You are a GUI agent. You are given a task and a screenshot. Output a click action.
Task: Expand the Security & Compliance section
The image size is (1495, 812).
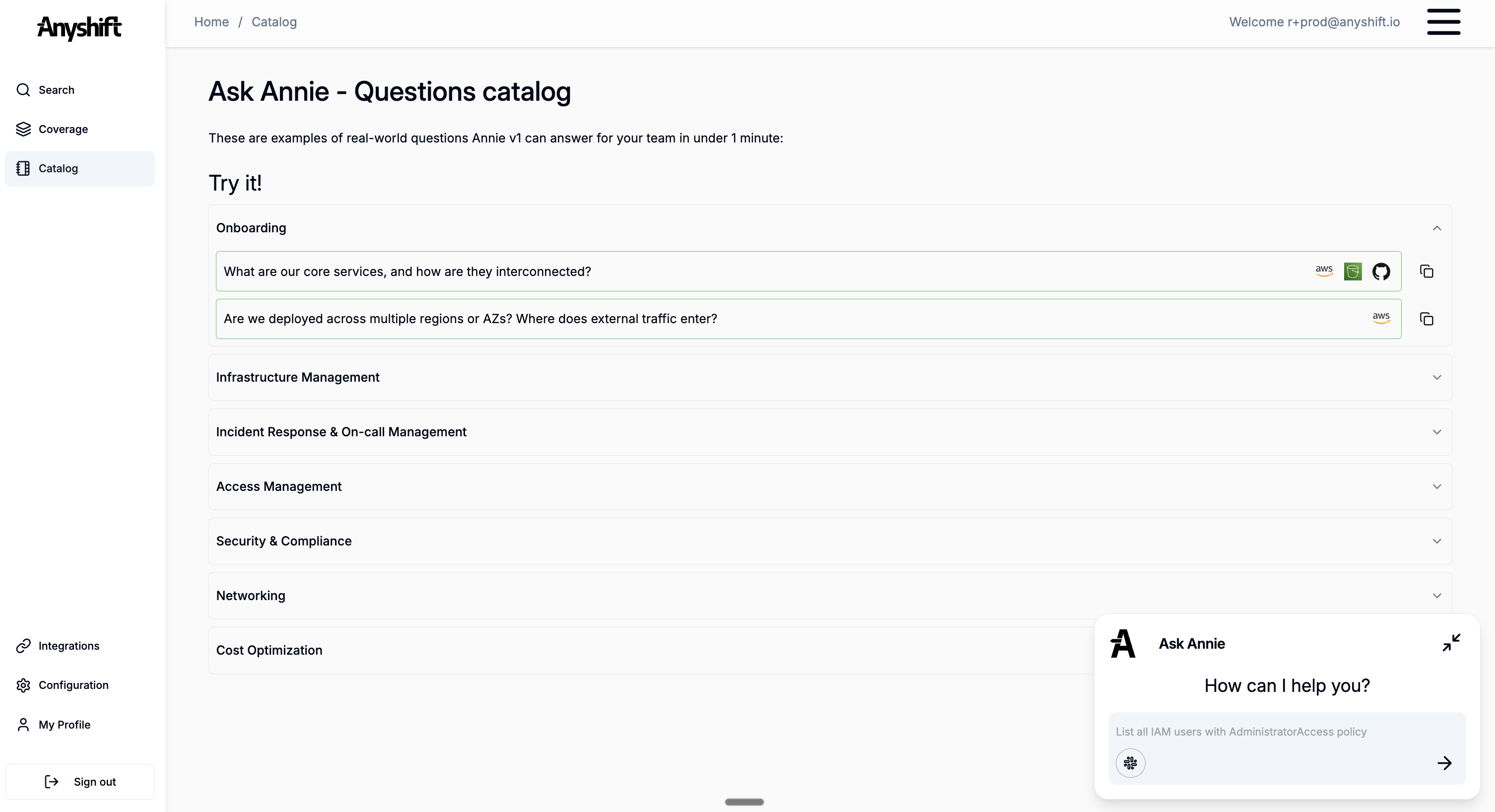(x=1436, y=541)
